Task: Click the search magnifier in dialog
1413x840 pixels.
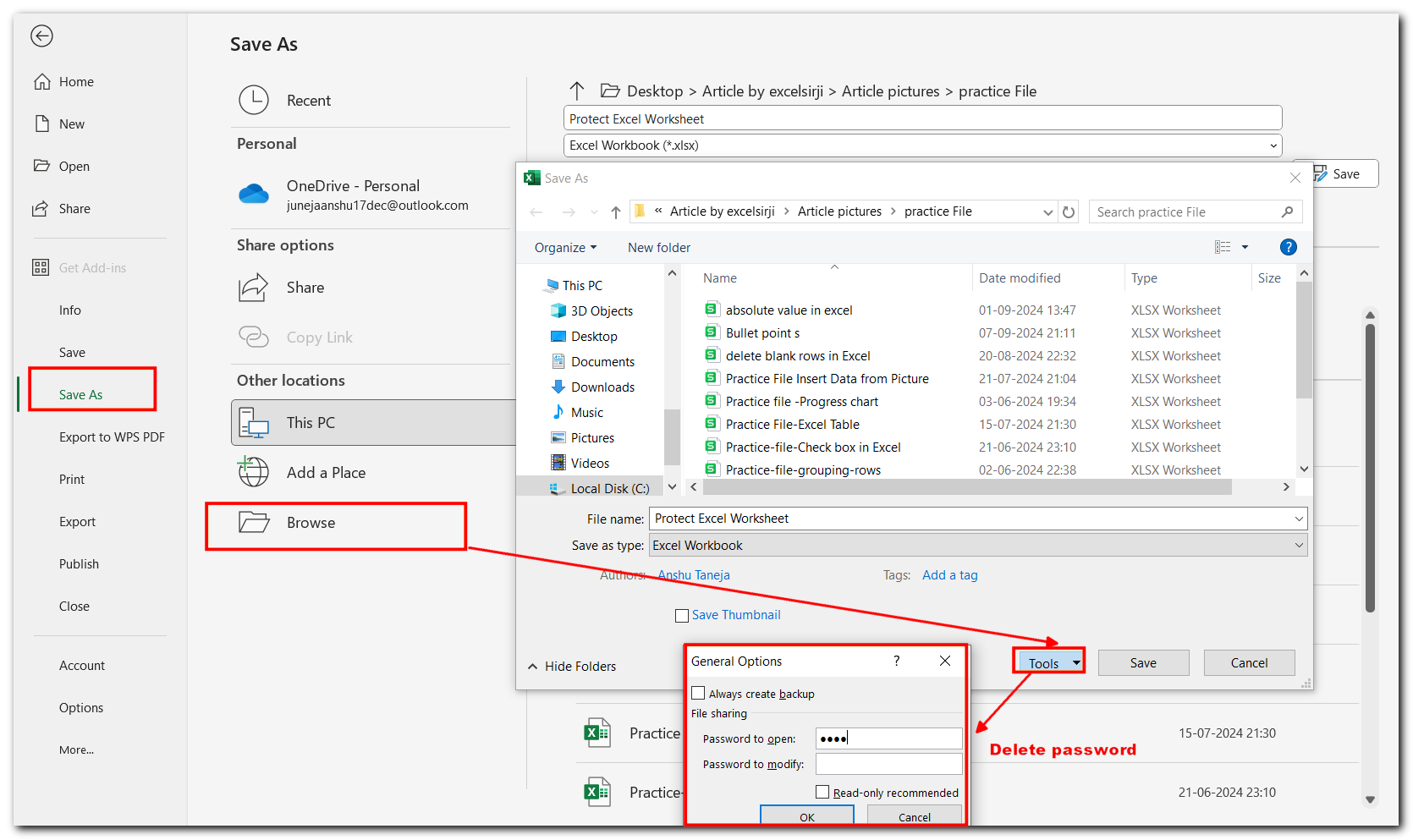Action: pos(1287,212)
